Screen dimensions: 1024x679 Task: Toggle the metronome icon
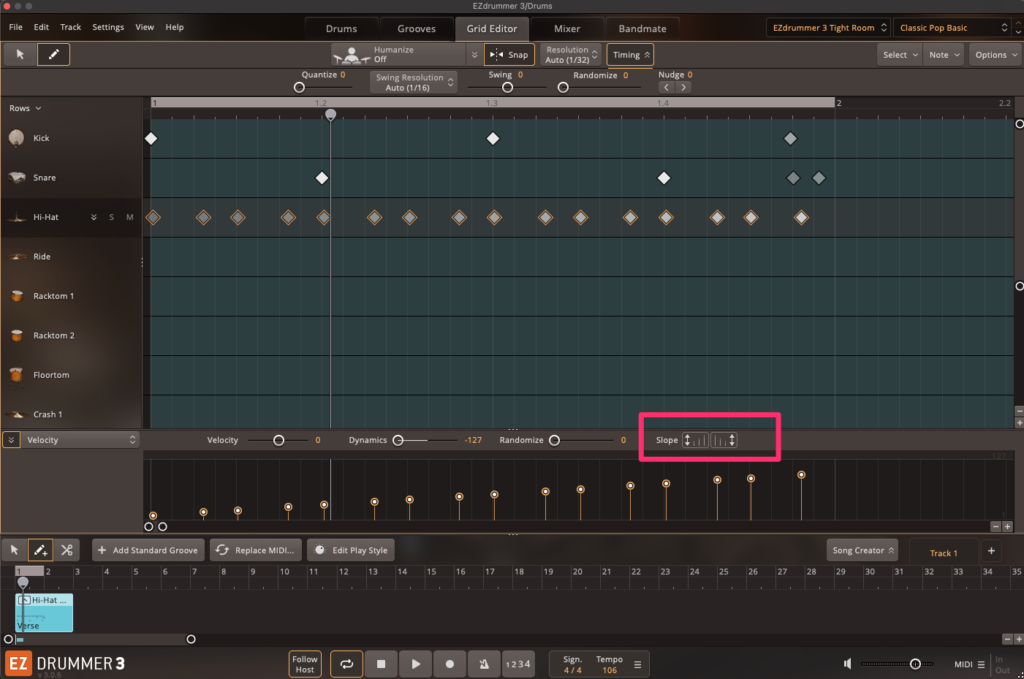coord(483,663)
